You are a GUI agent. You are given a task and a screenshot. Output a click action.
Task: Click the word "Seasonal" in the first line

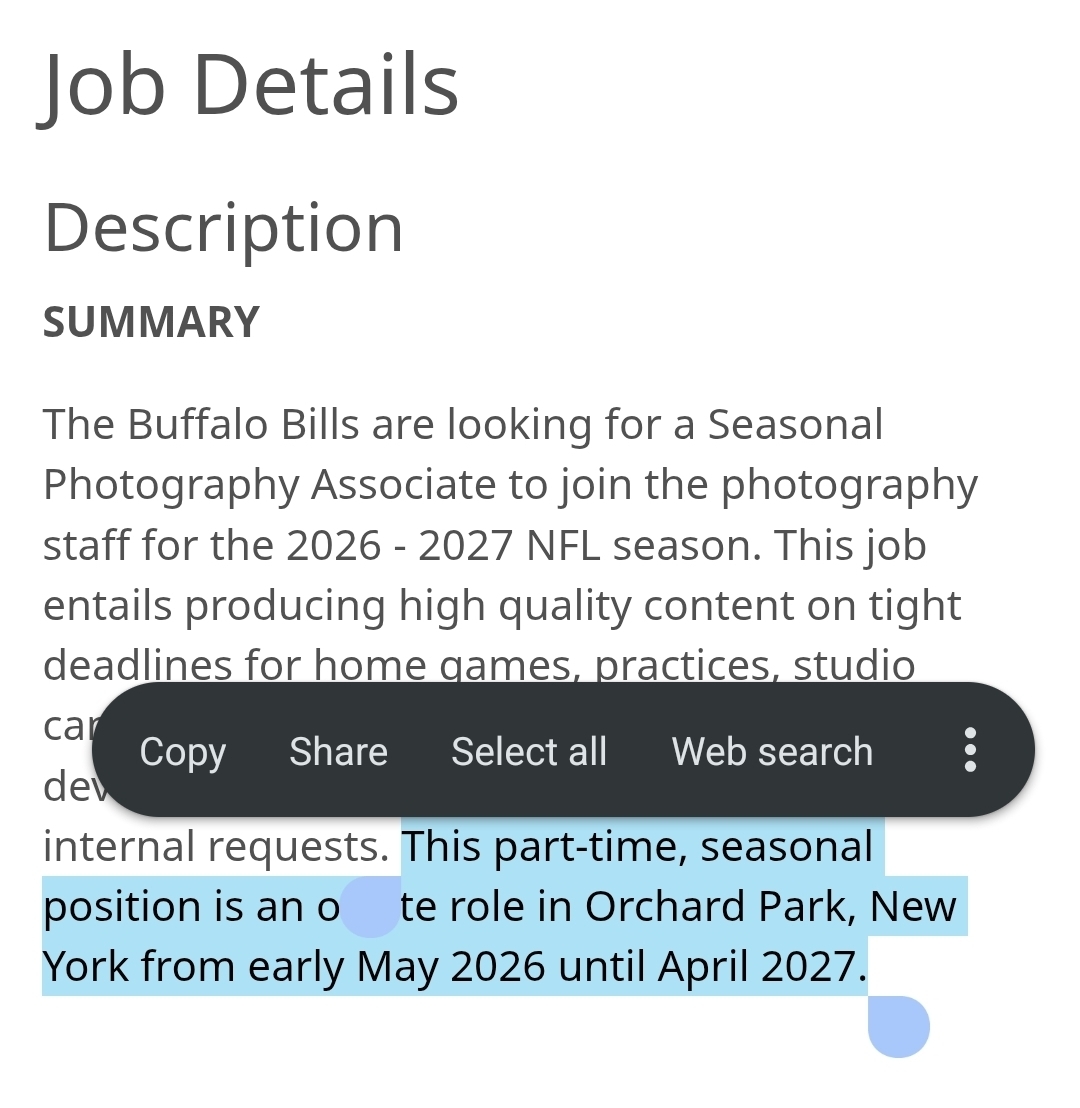(x=795, y=425)
